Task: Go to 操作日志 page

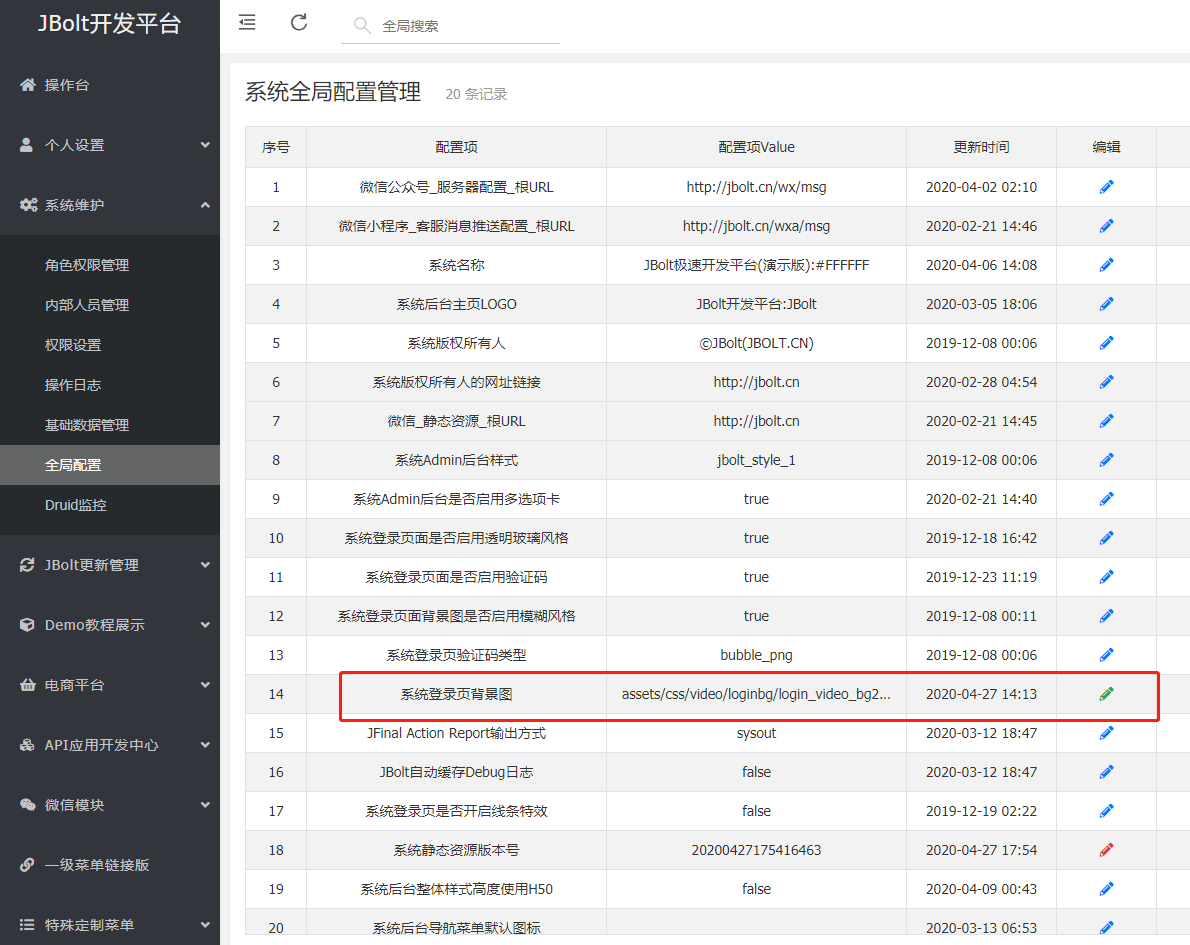Action: [73, 385]
